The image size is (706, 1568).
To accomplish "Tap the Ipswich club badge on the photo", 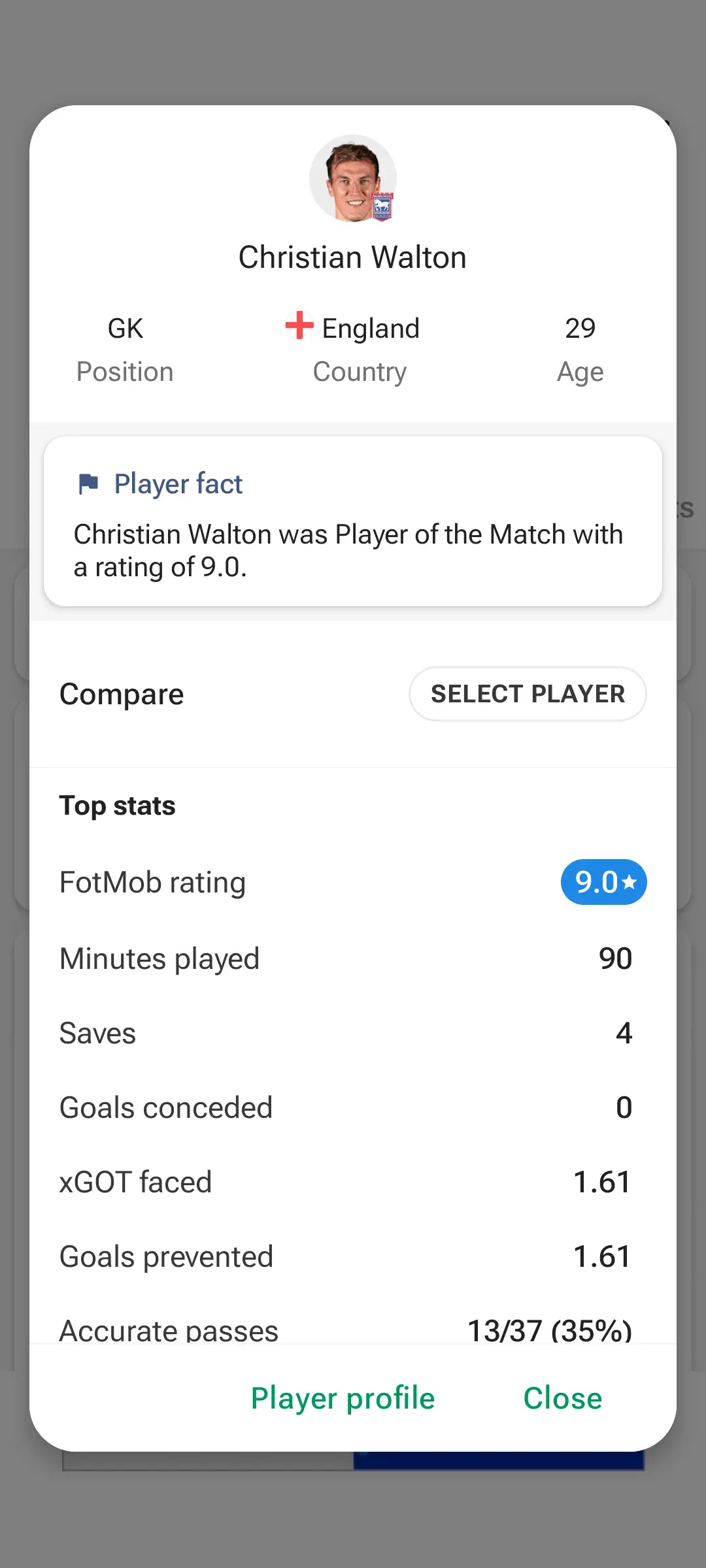I will click(382, 207).
